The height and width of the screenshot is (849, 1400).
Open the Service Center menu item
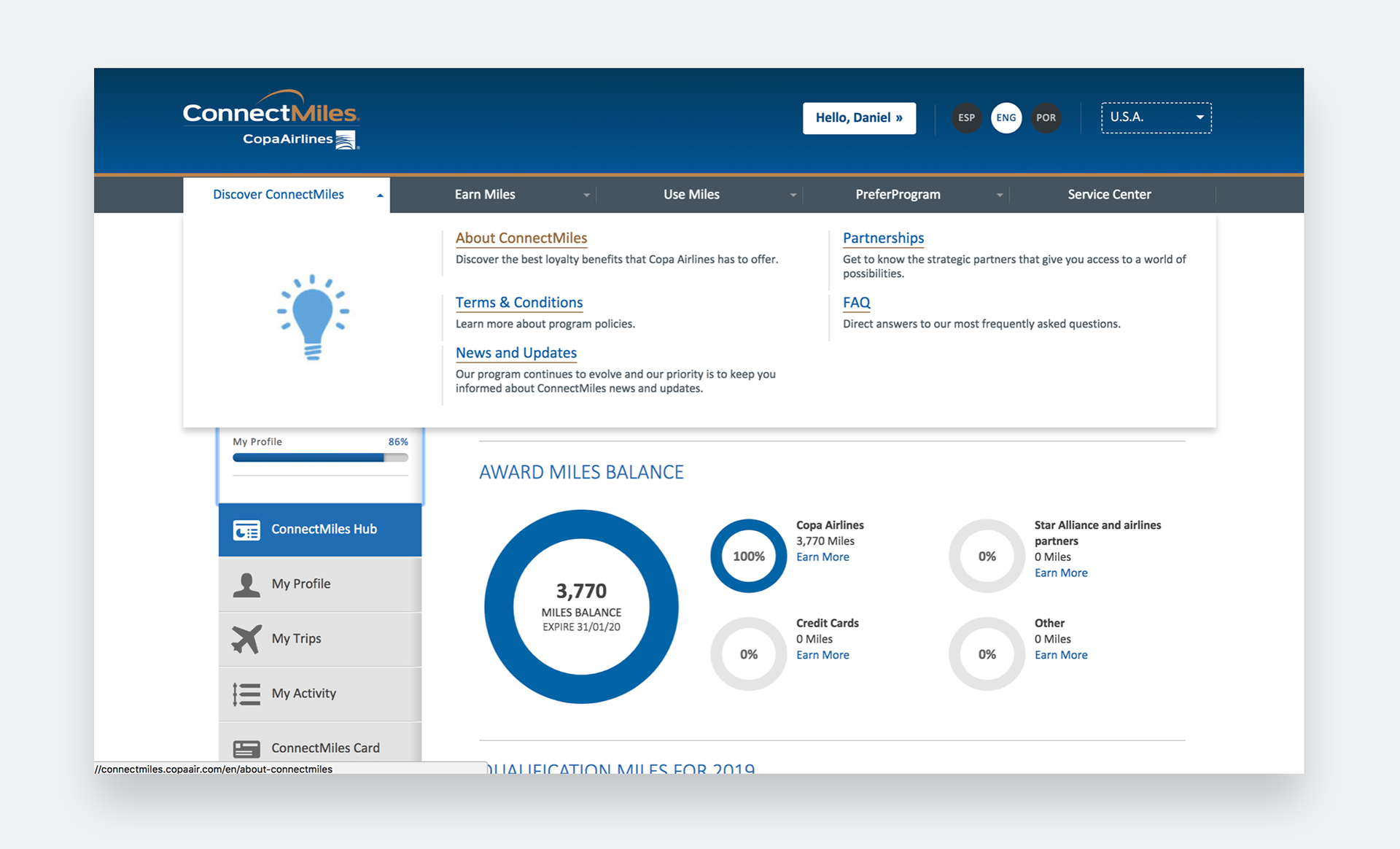click(1108, 195)
